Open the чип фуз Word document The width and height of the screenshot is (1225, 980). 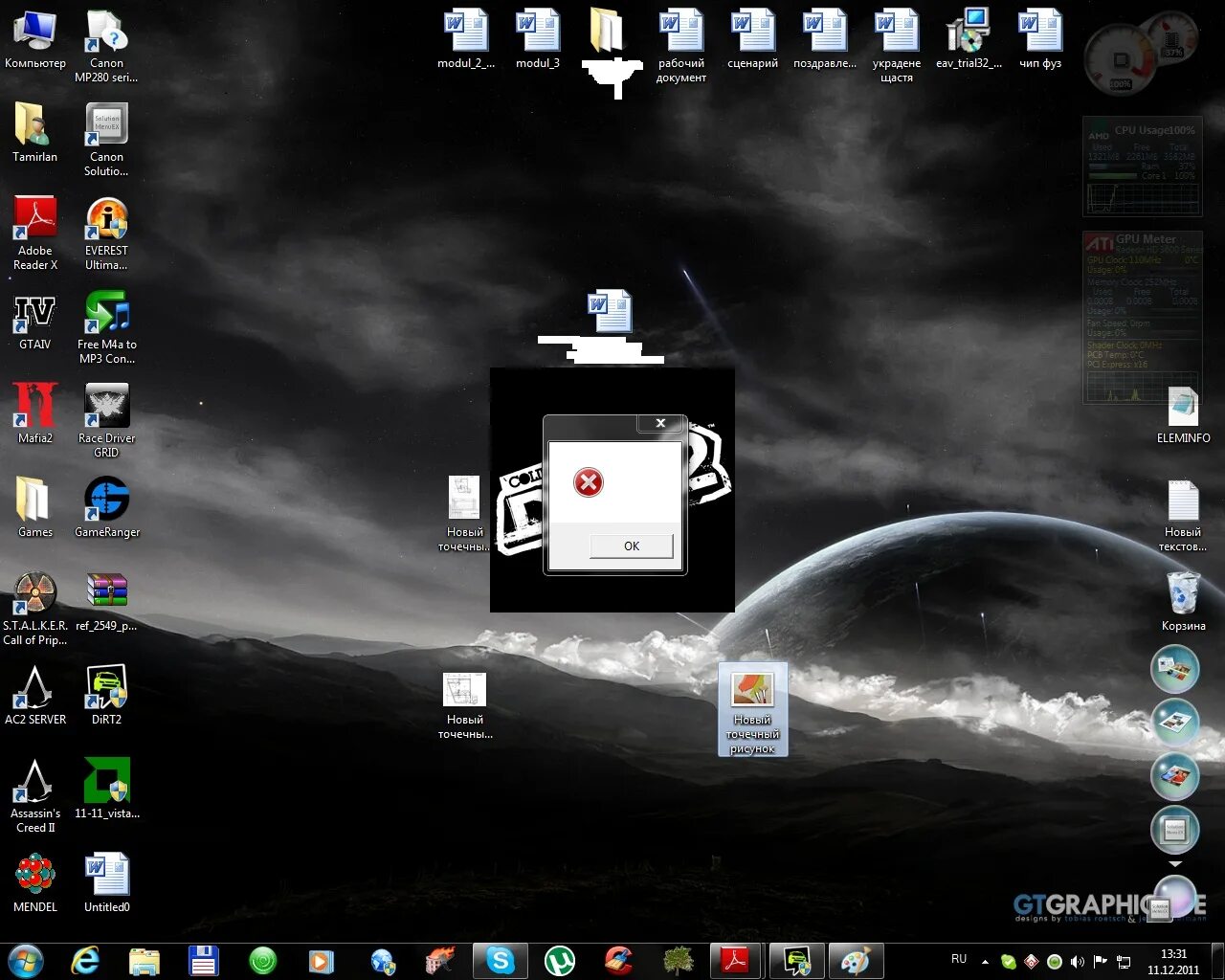pyautogui.click(x=1040, y=40)
